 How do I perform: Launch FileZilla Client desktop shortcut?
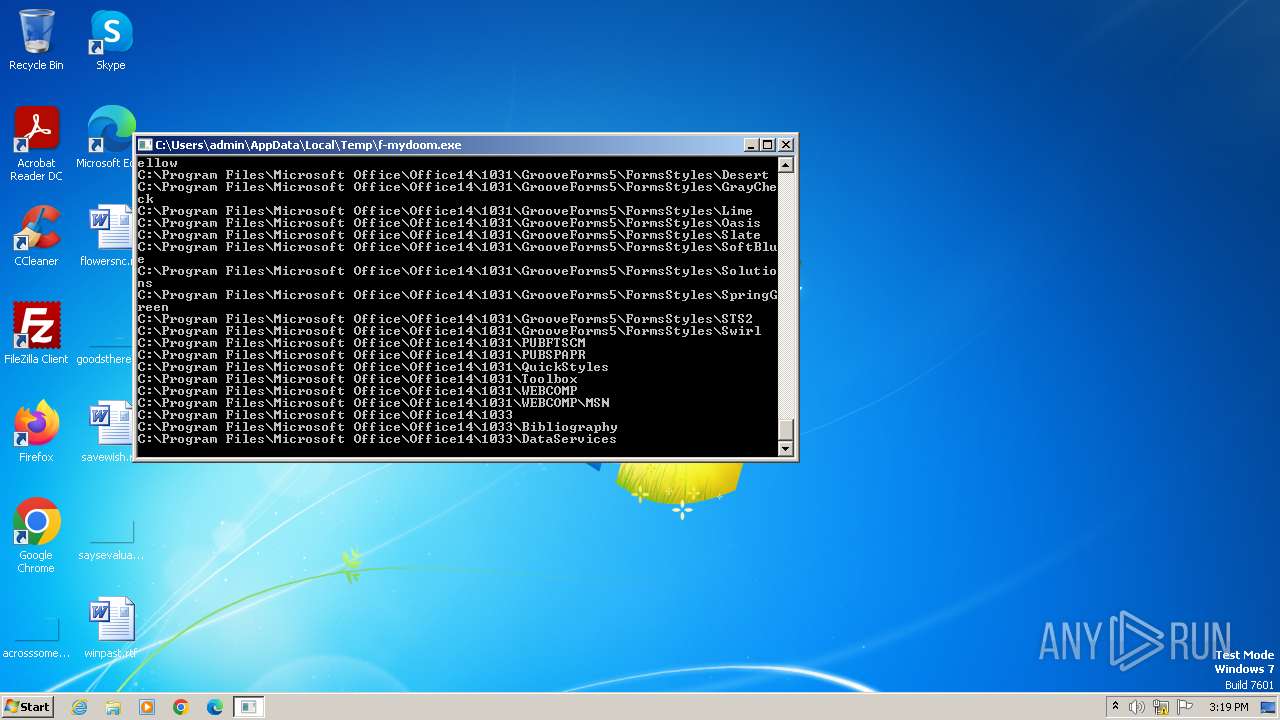click(36, 334)
